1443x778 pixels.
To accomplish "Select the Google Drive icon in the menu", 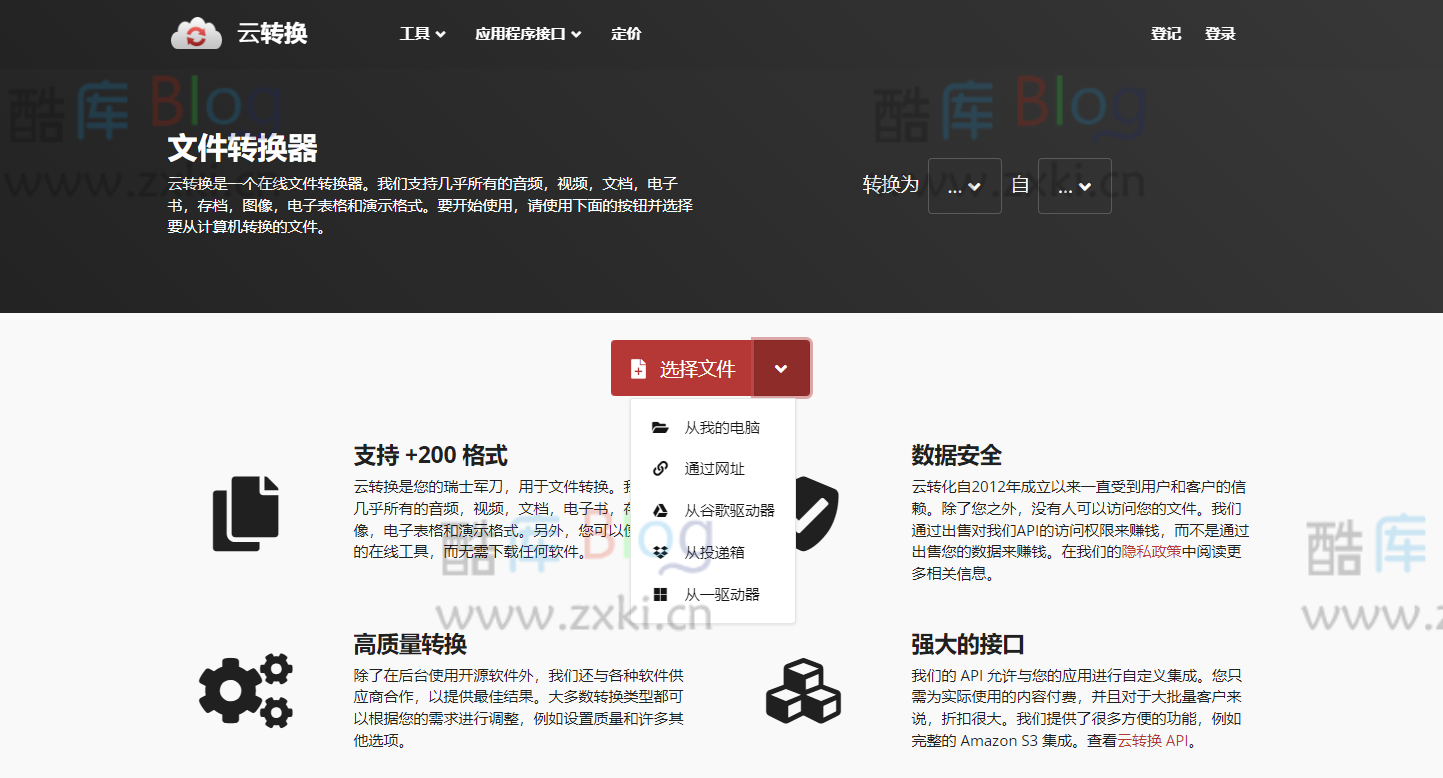I will (x=659, y=510).
